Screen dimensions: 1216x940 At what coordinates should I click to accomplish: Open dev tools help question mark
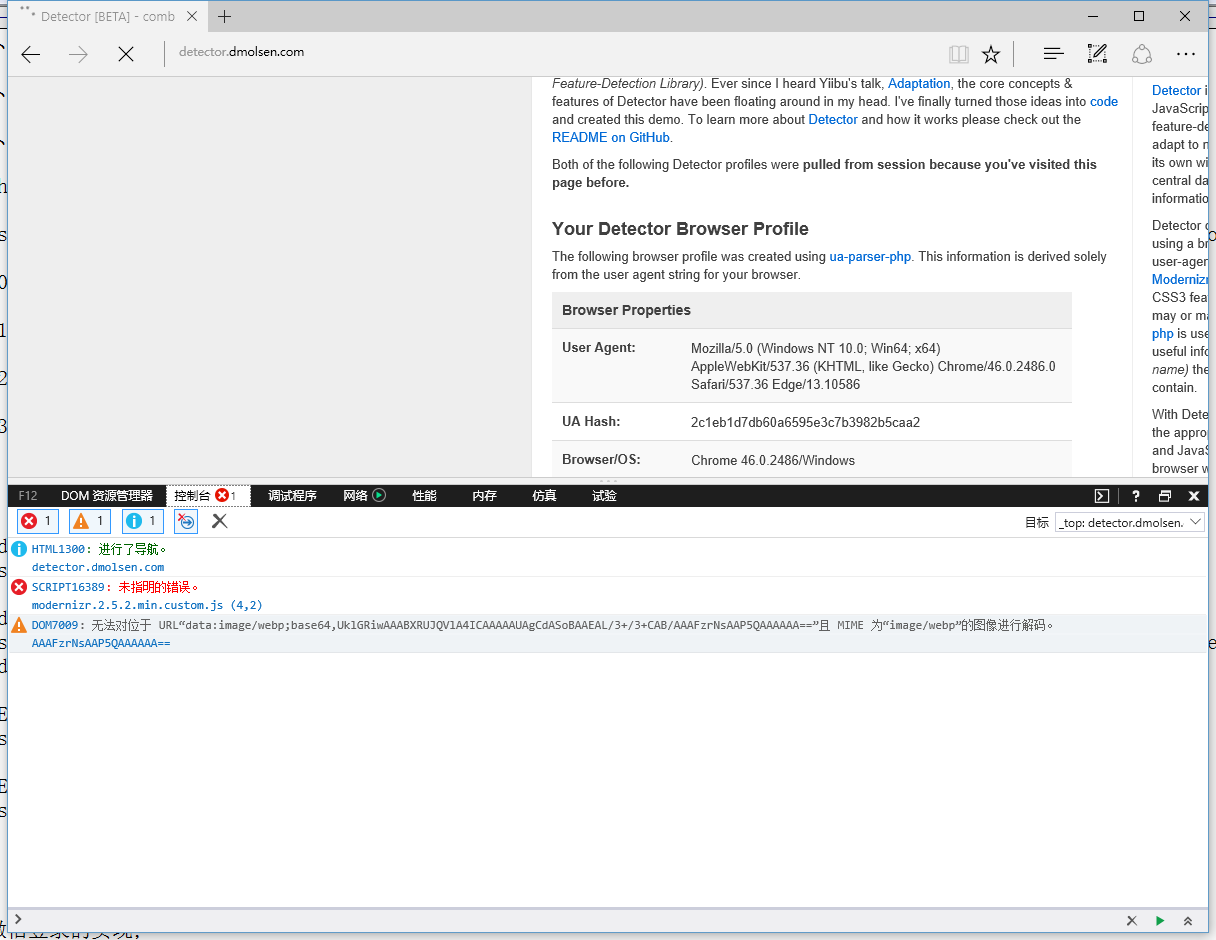coord(1135,496)
